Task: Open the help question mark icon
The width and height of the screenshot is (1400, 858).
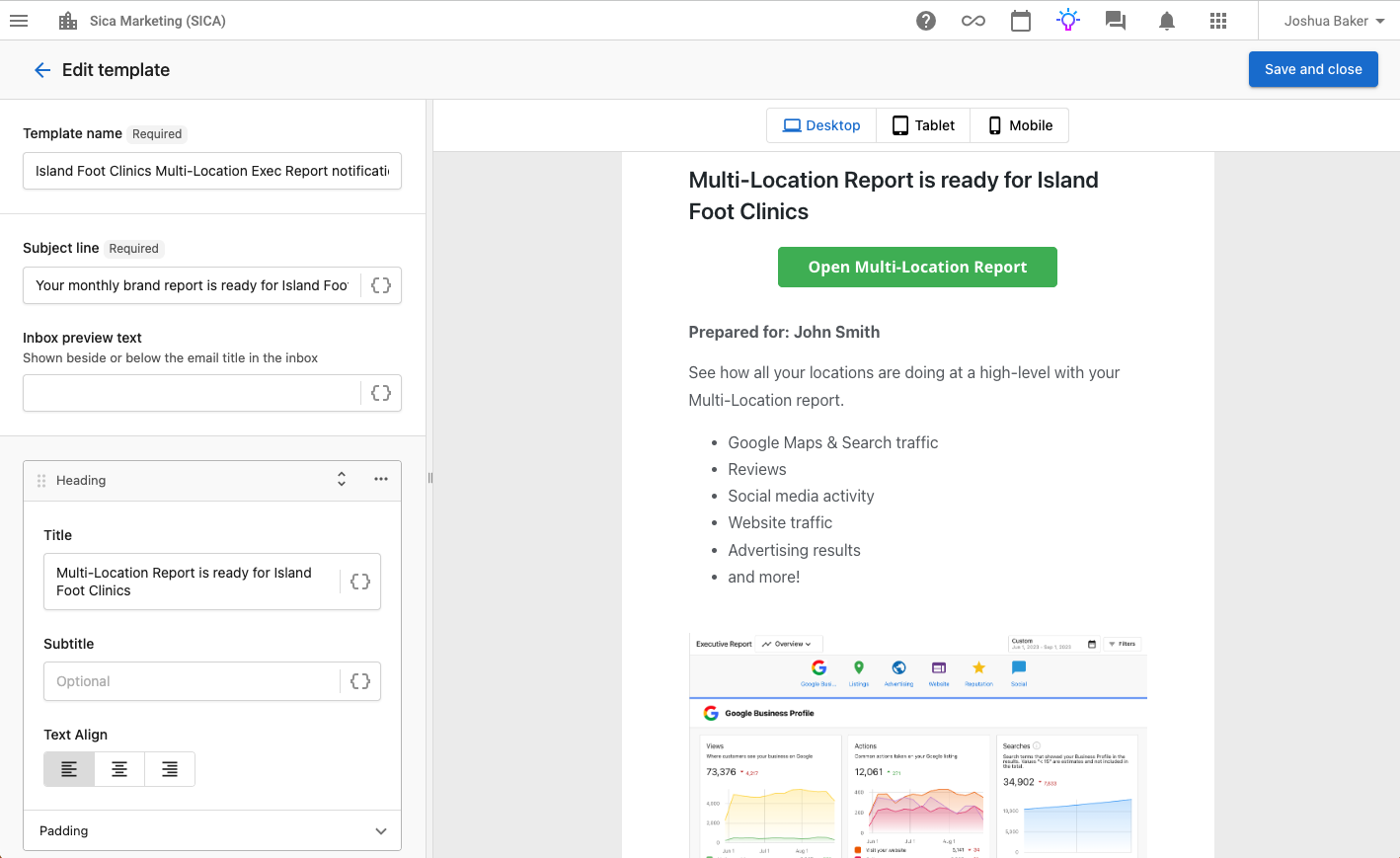Action: pos(926,21)
